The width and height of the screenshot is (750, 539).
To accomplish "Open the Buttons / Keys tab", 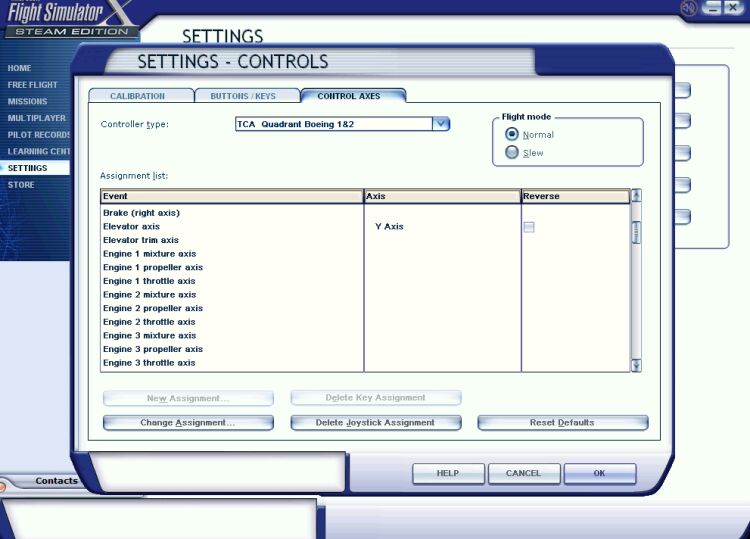I will (247, 96).
